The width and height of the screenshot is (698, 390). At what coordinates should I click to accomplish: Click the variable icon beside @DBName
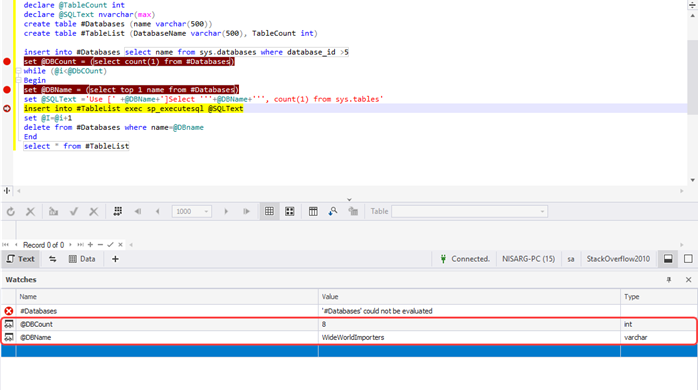[x=8, y=337]
